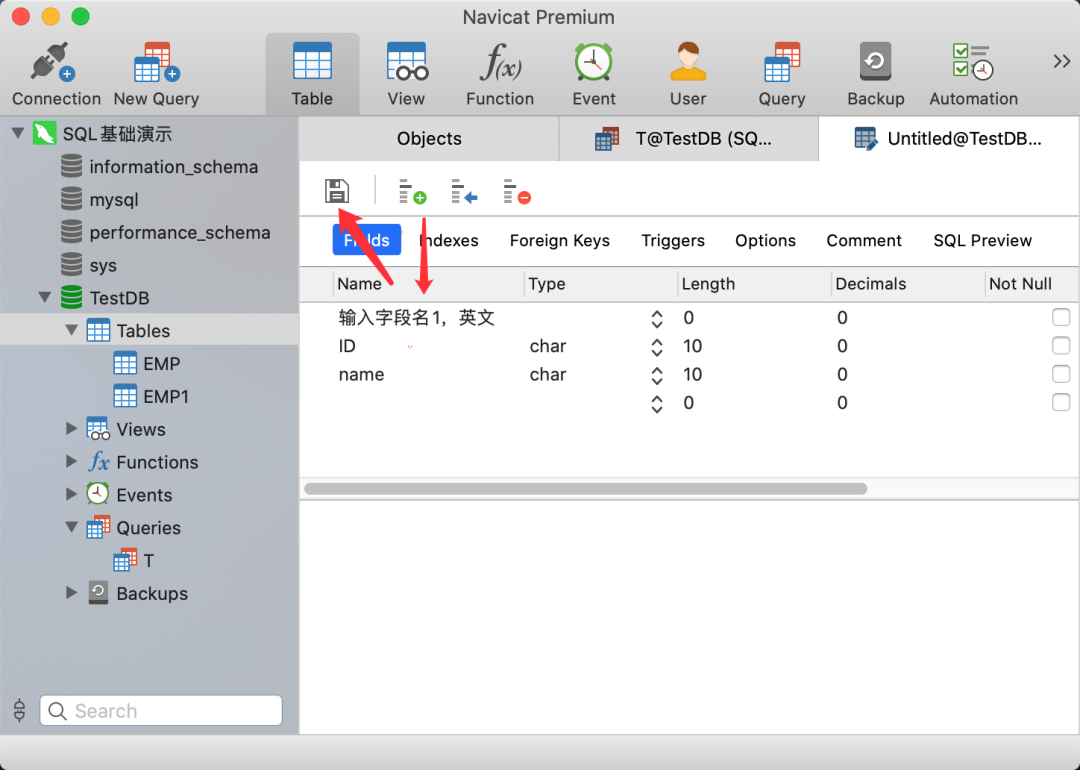
Task: Open the SQL Preview tab
Action: pyautogui.click(x=982, y=241)
